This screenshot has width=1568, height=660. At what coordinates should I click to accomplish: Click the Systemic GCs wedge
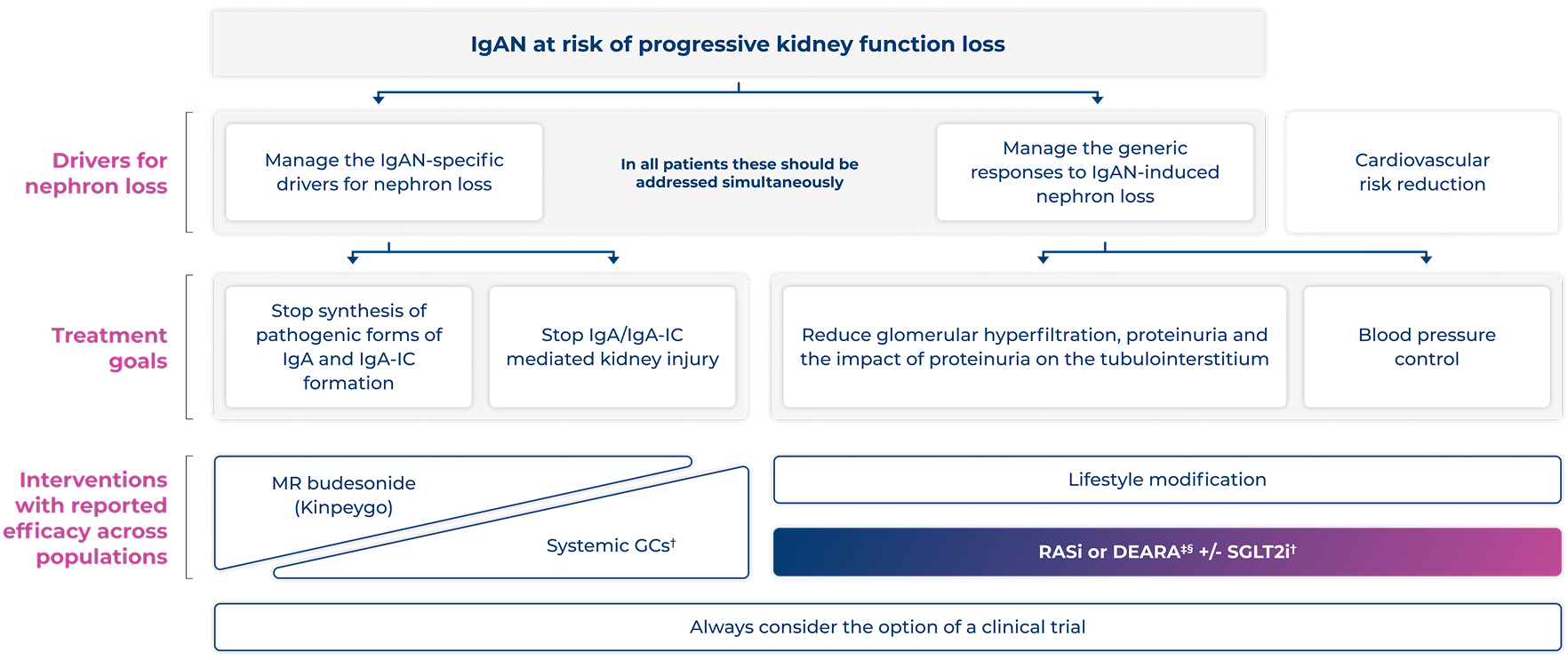[611, 545]
